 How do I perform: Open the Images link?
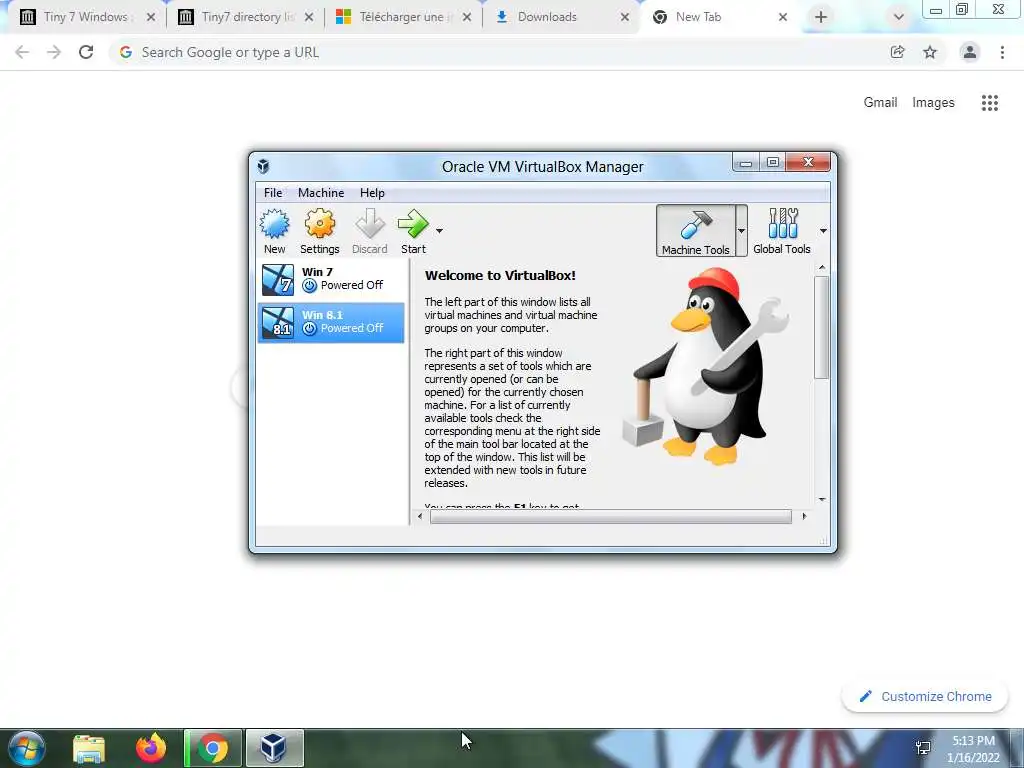click(x=933, y=103)
